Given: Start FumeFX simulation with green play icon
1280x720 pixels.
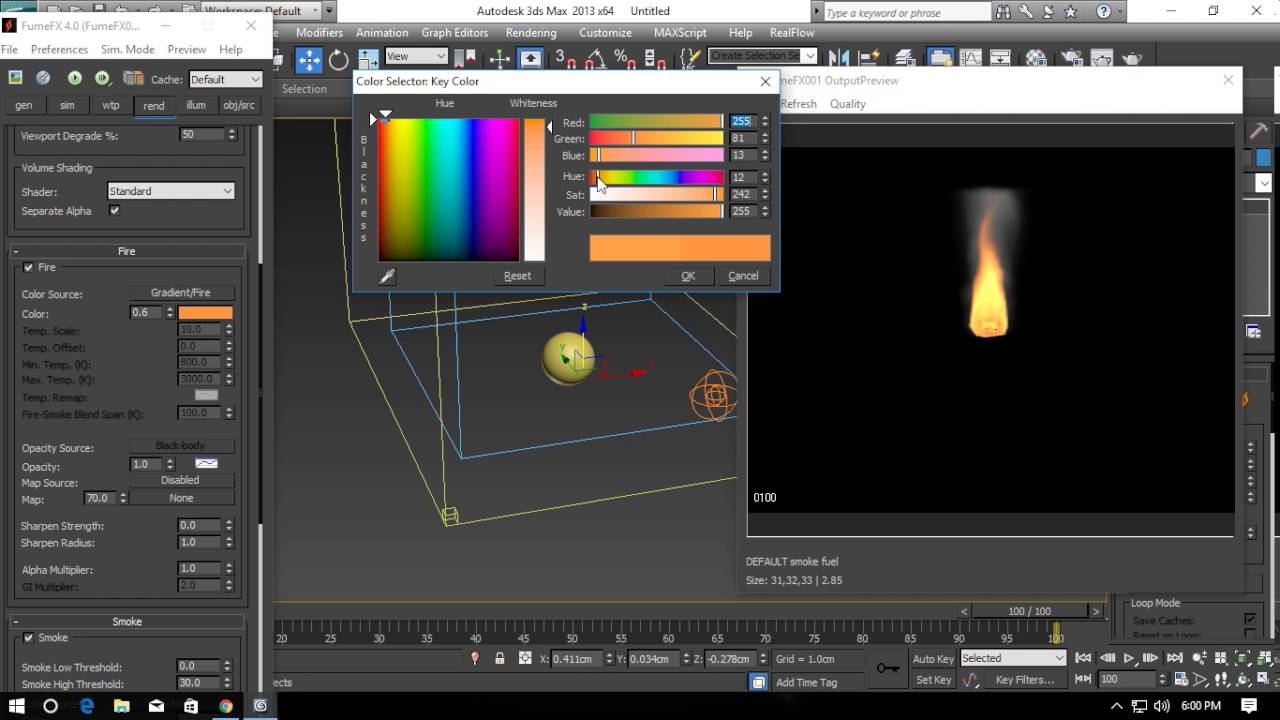Looking at the screenshot, I should pyautogui.click(x=74, y=78).
